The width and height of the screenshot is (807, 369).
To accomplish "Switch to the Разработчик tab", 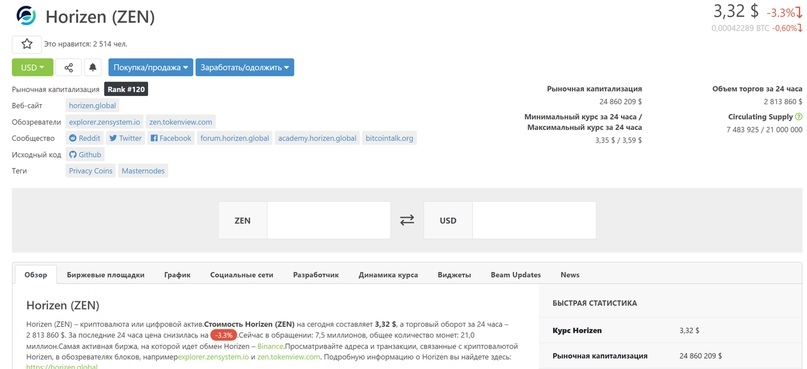I will pos(316,275).
